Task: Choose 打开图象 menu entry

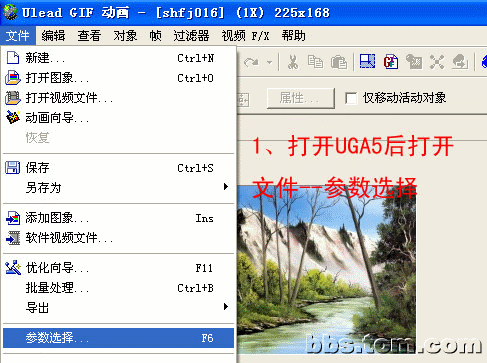Action: pyautogui.click(x=118, y=78)
